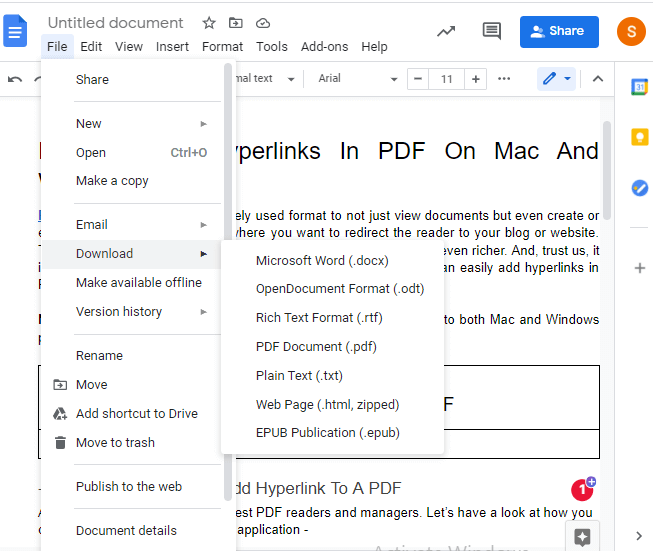This screenshot has height=551, width=653.
Task: Expand the Version history submenu arrow
Action: click(x=203, y=312)
